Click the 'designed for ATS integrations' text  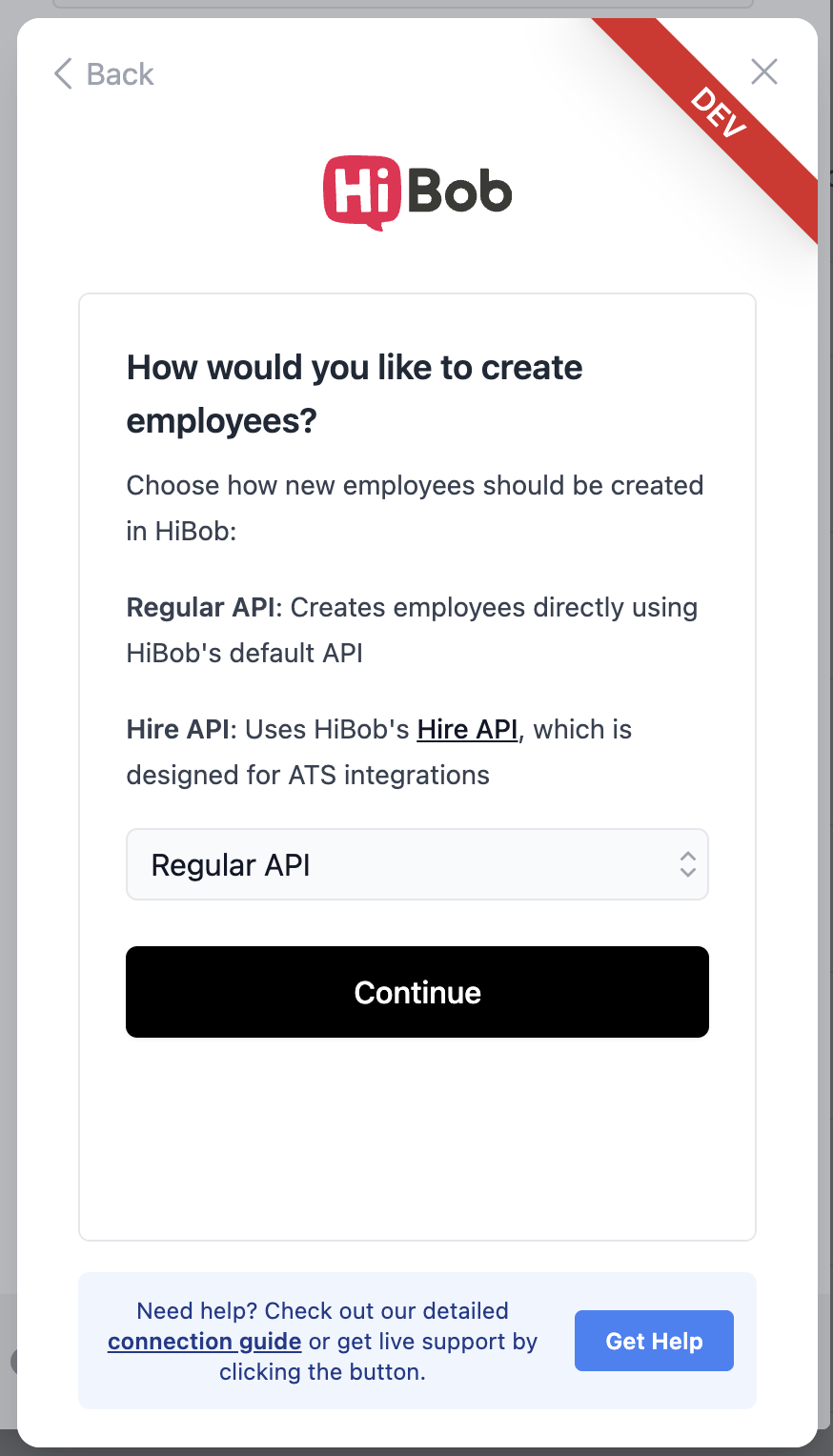pos(308,775)
